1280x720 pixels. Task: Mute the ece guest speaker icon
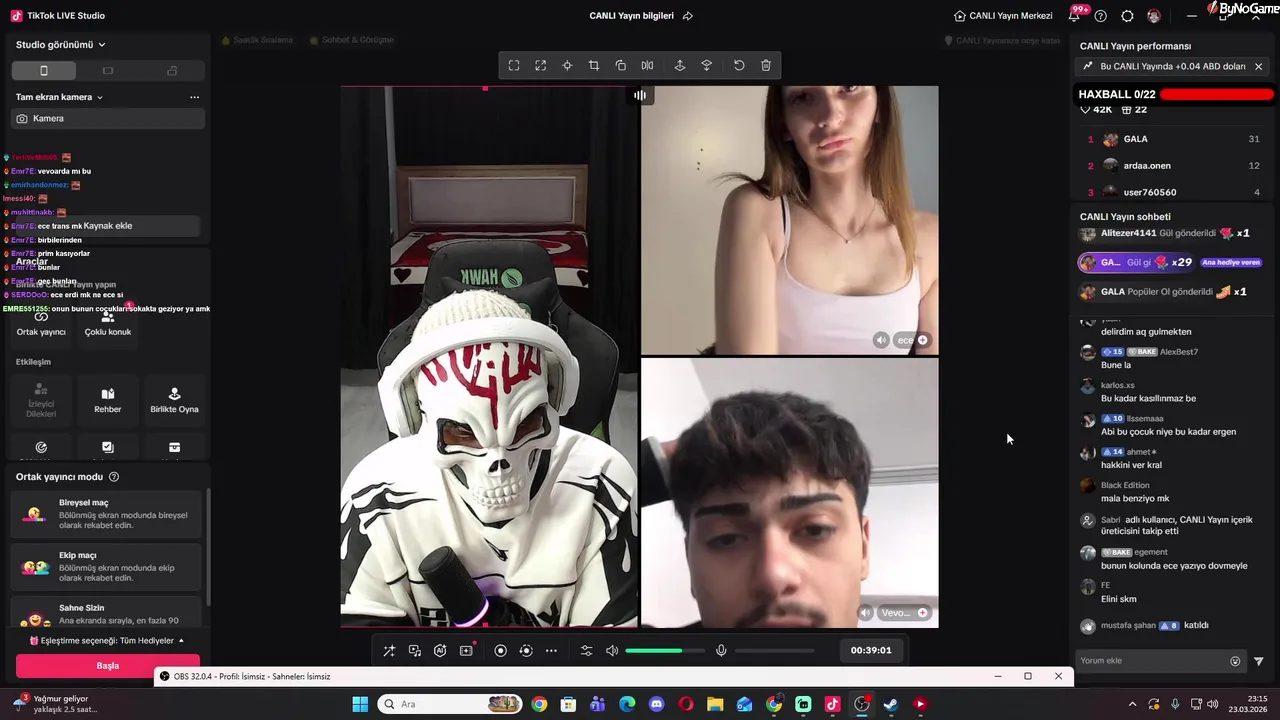[x=881, y=340]
